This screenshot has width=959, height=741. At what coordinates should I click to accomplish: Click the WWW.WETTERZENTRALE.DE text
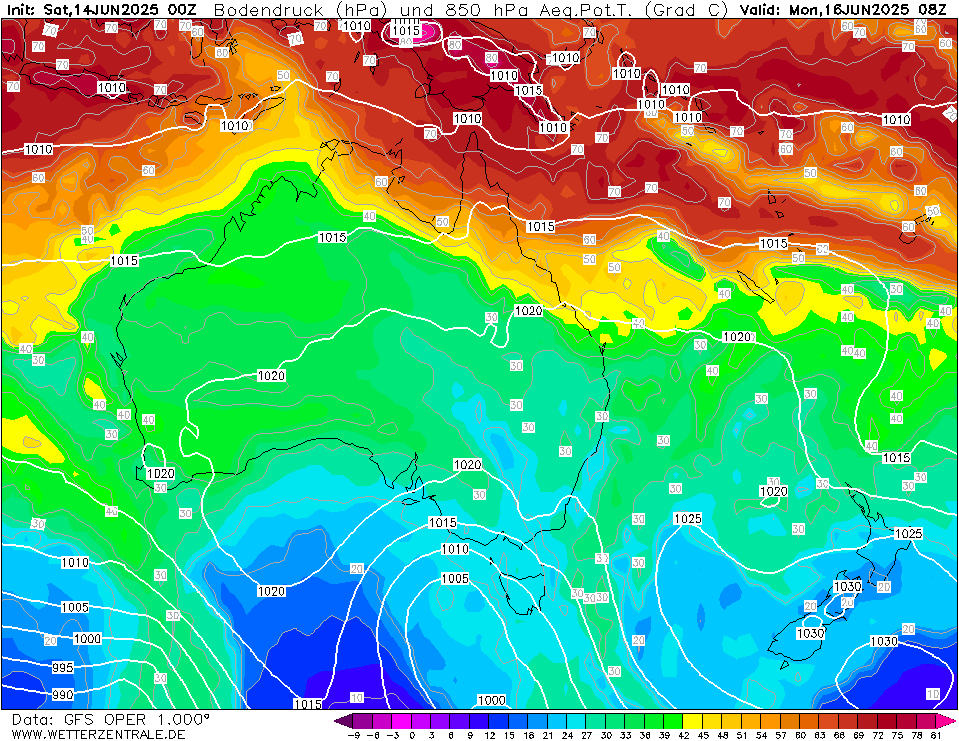pyautogui.click(x=98, y=734)
